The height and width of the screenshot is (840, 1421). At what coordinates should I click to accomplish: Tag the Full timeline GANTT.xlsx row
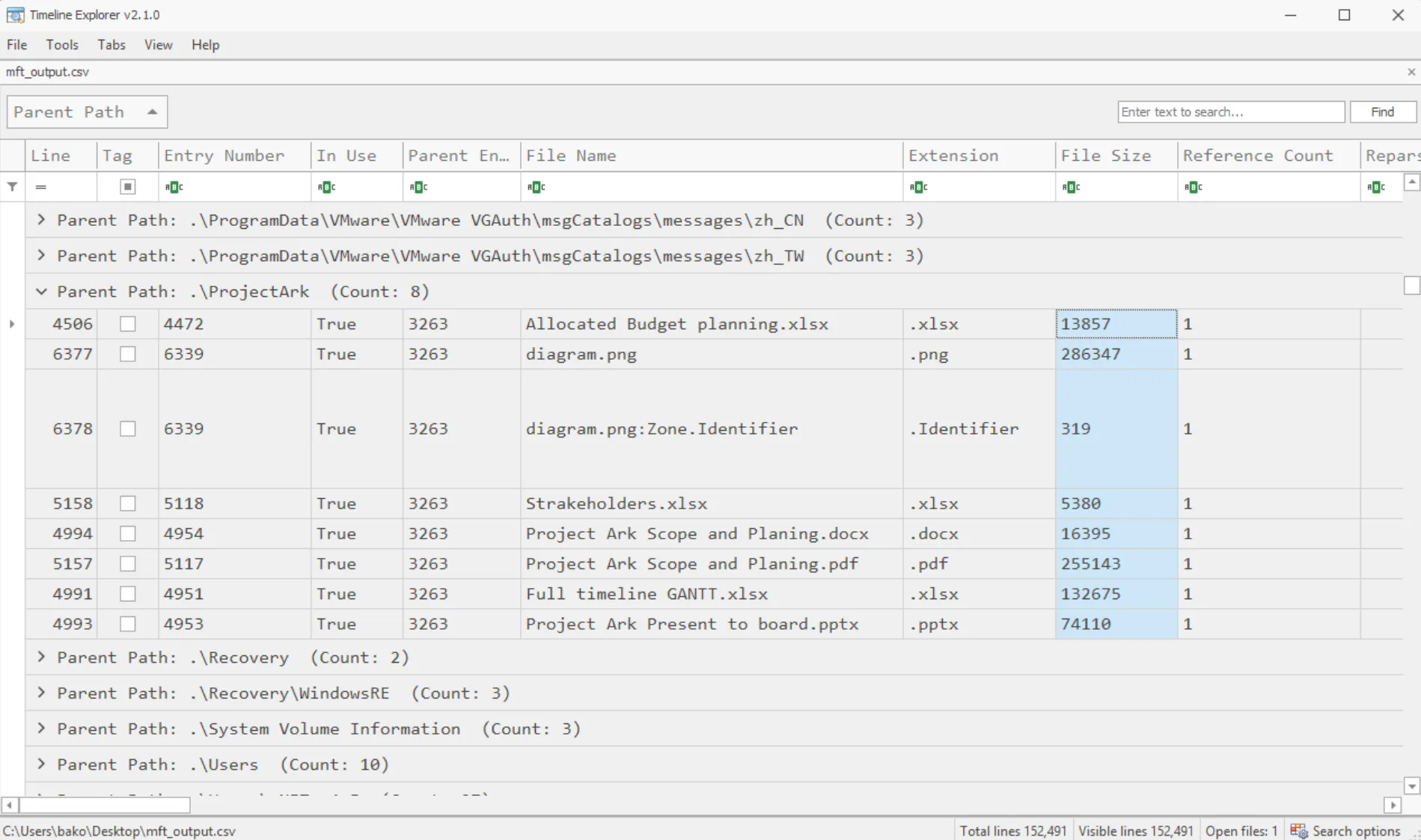point(128,594)
